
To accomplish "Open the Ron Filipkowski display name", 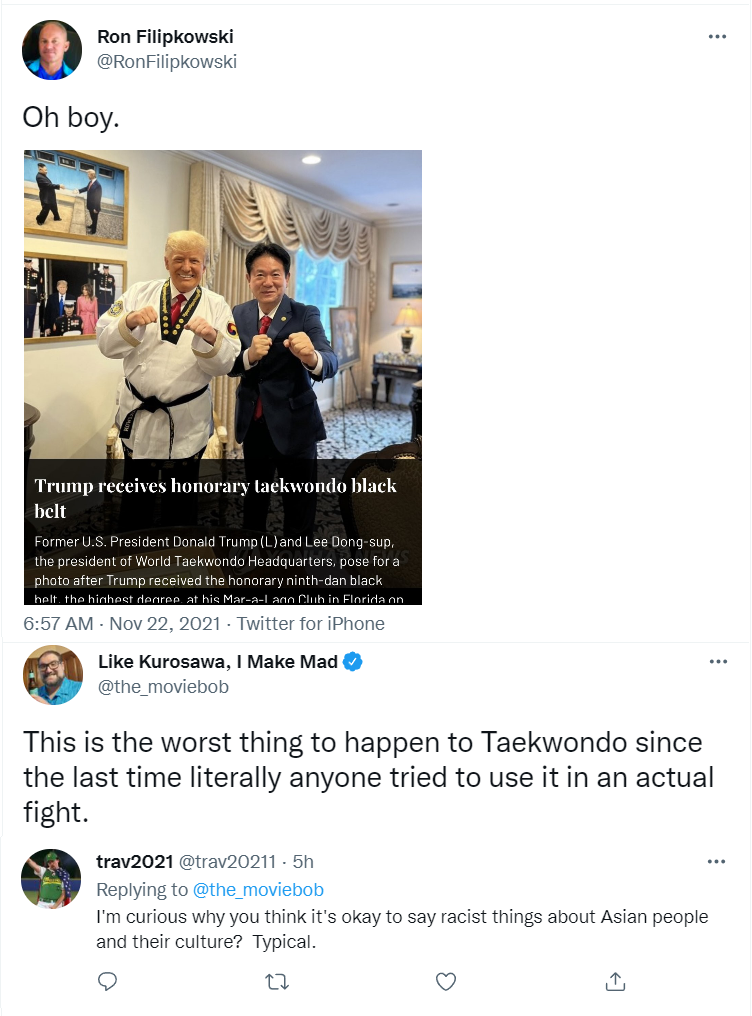I will click(x=165, y=37).
